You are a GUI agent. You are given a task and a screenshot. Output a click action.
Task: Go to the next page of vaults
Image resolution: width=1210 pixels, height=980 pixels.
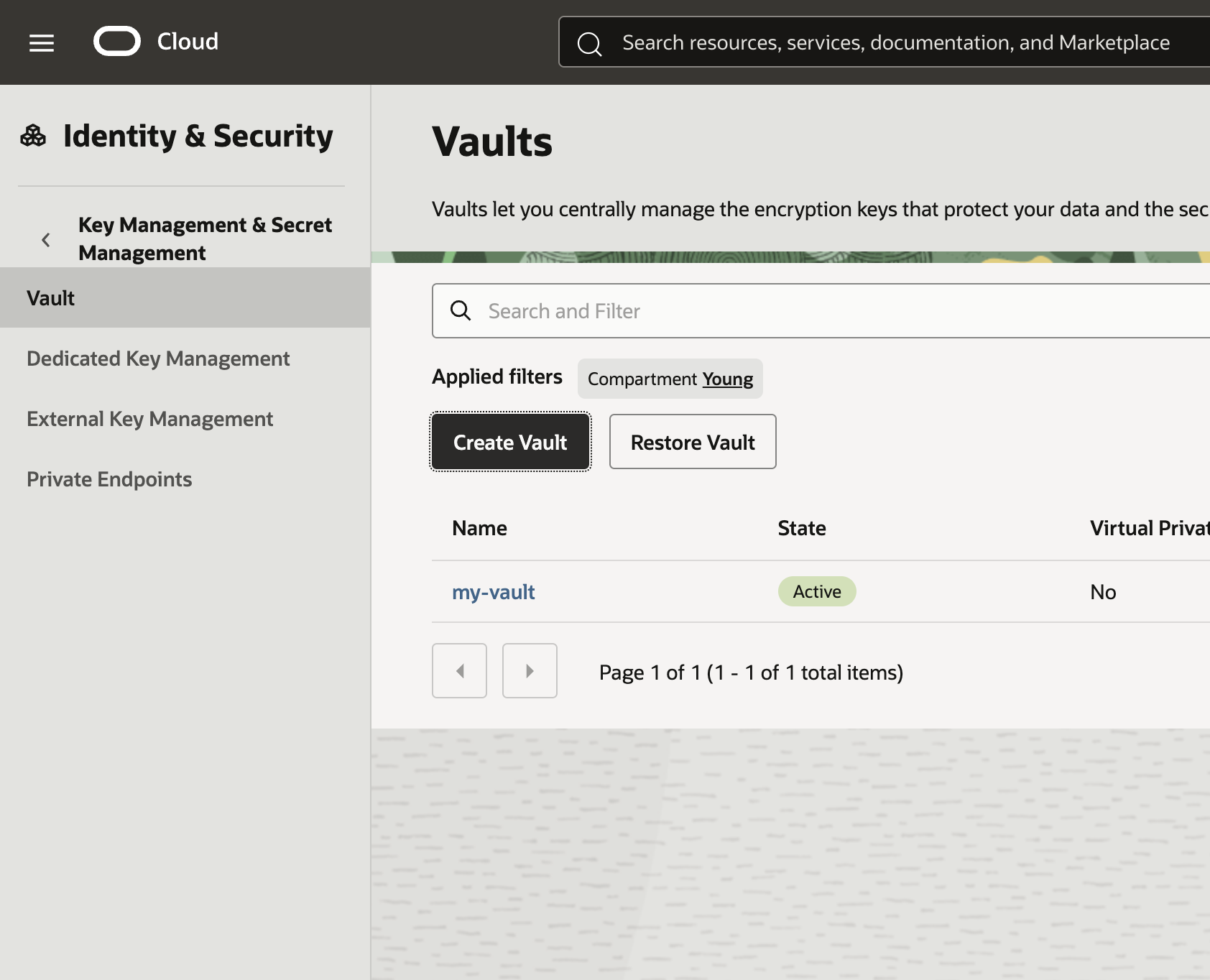pyautogui.click(x=530, y=670)
